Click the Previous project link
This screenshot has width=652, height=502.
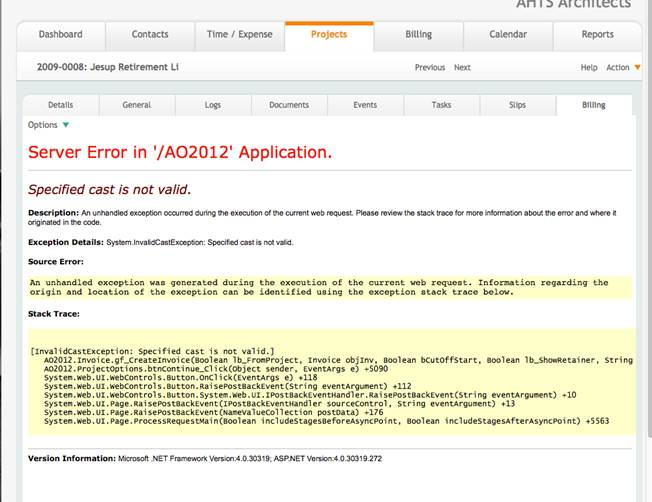click(x=430, y=67)
